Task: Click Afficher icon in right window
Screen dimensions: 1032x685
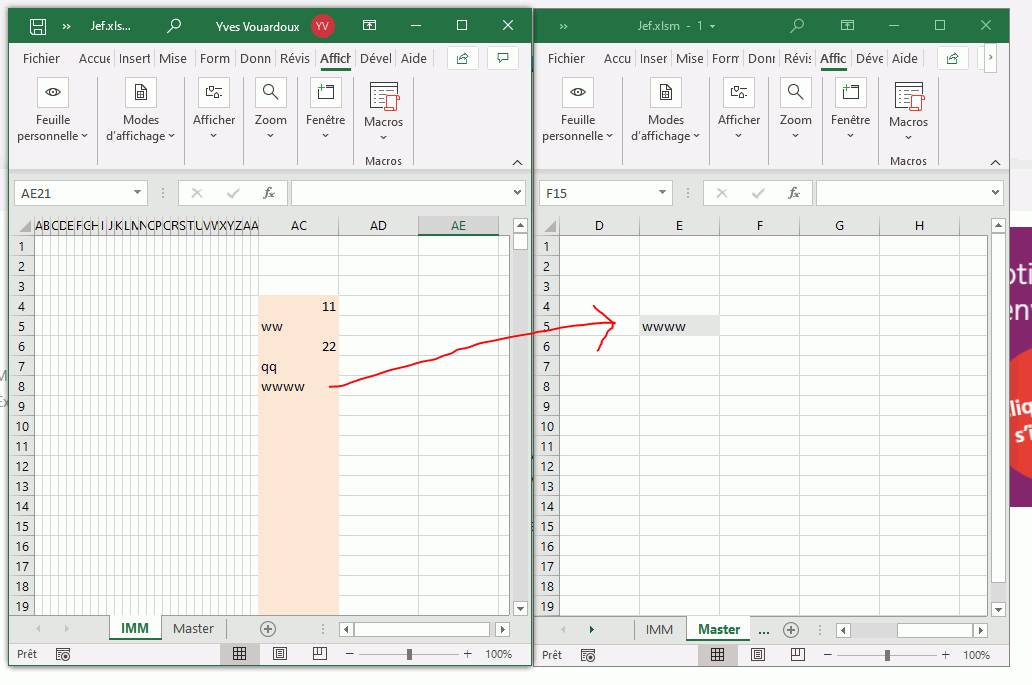Action: 739,92
